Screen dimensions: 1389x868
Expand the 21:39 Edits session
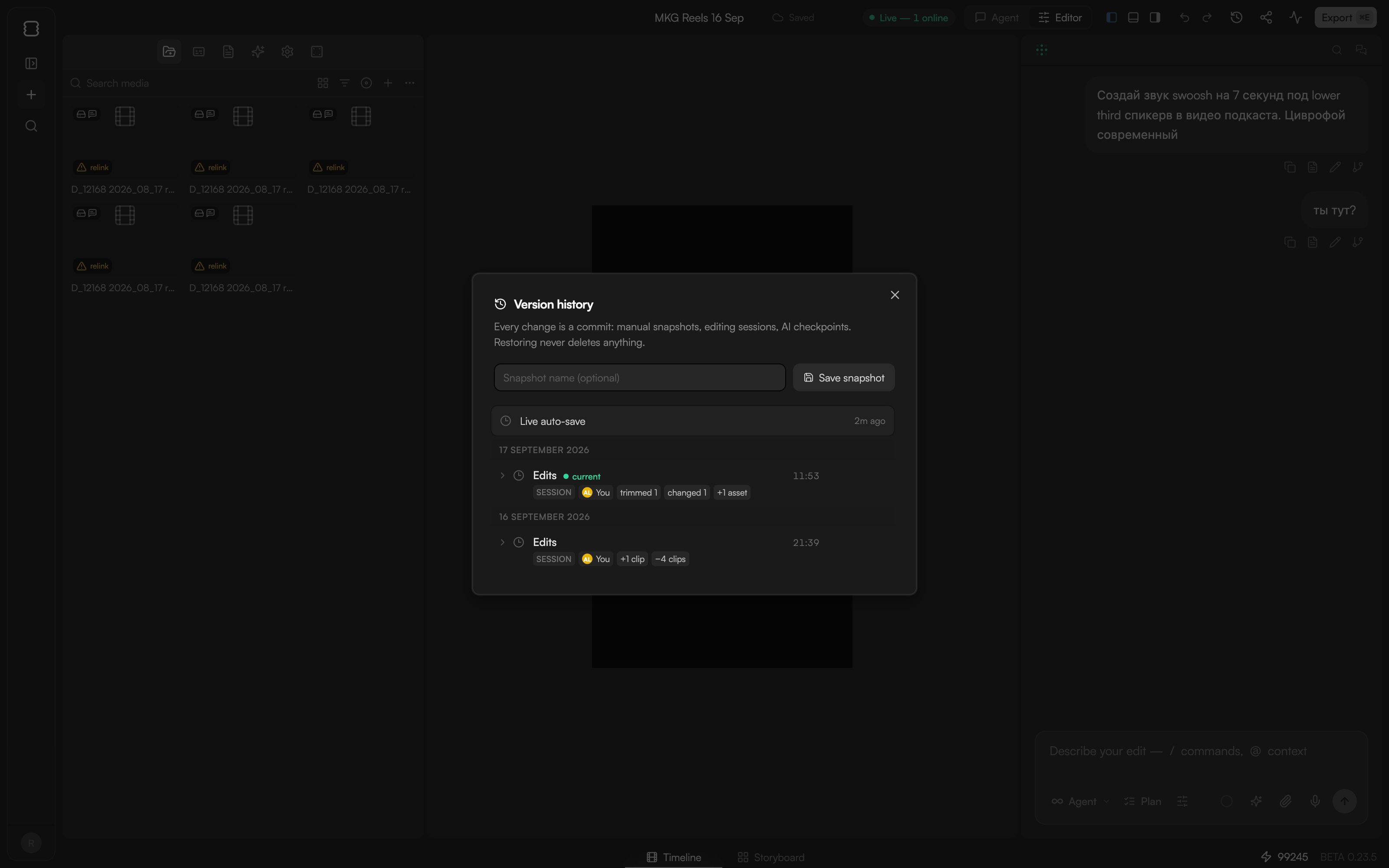click(x=502, y=542)
